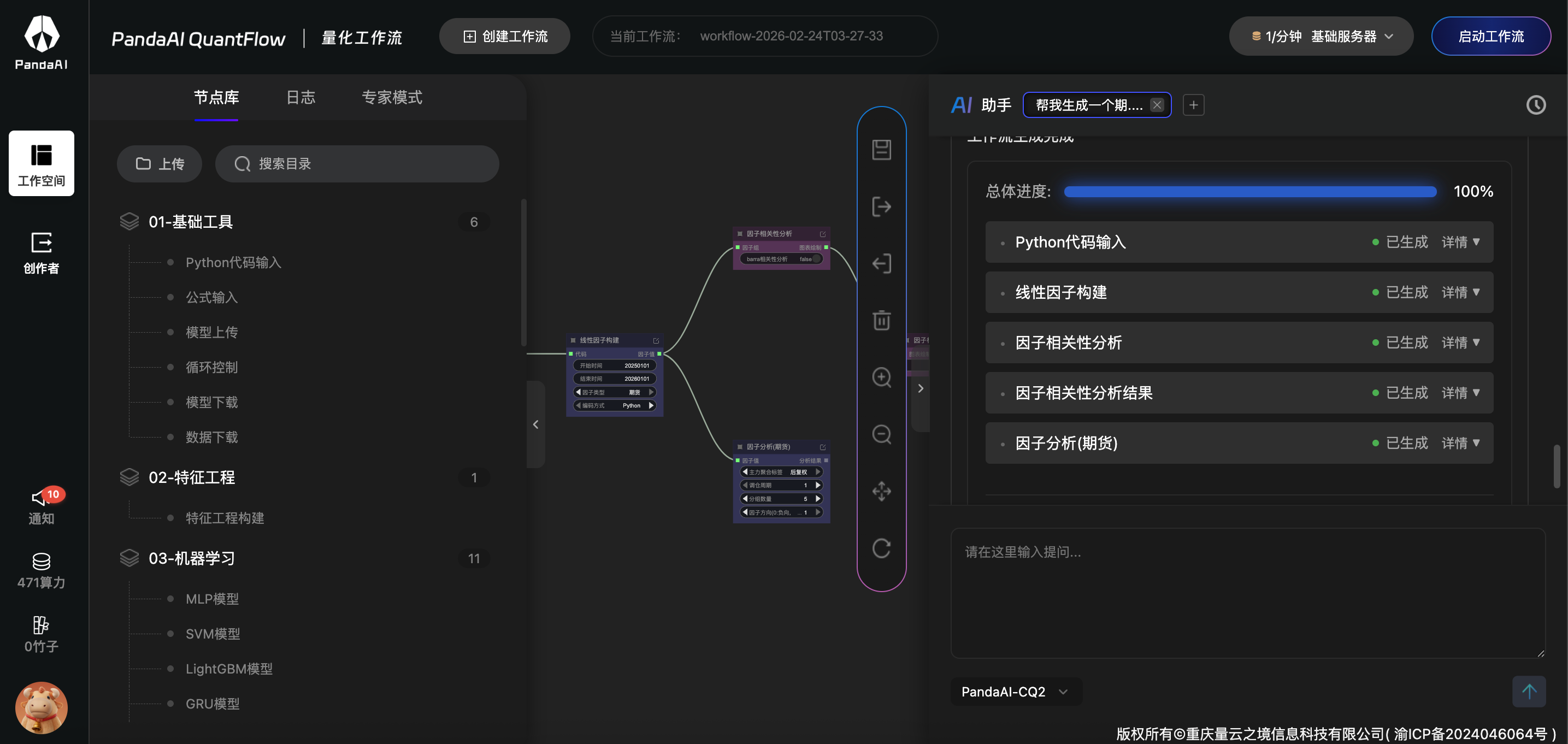Open the 基础服务器 server dropdown
Image resolution: width=1568 pixels, height=744 pixels.
coord(1321,36)
